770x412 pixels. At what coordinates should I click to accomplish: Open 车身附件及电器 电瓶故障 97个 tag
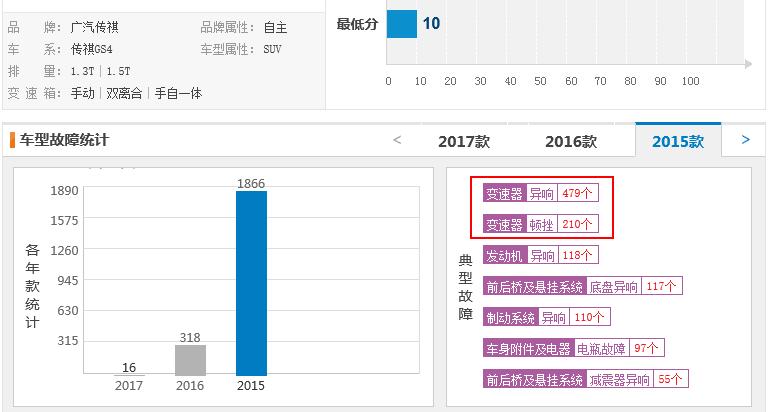tap(574, 348)
